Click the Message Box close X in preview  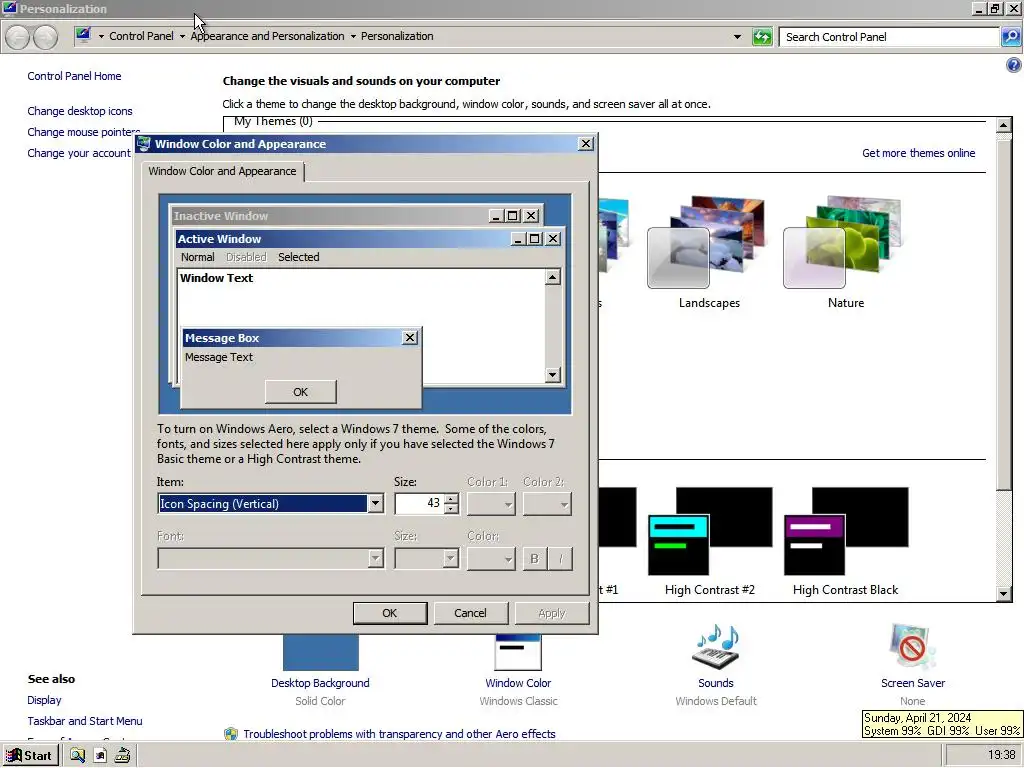(409, 338)
